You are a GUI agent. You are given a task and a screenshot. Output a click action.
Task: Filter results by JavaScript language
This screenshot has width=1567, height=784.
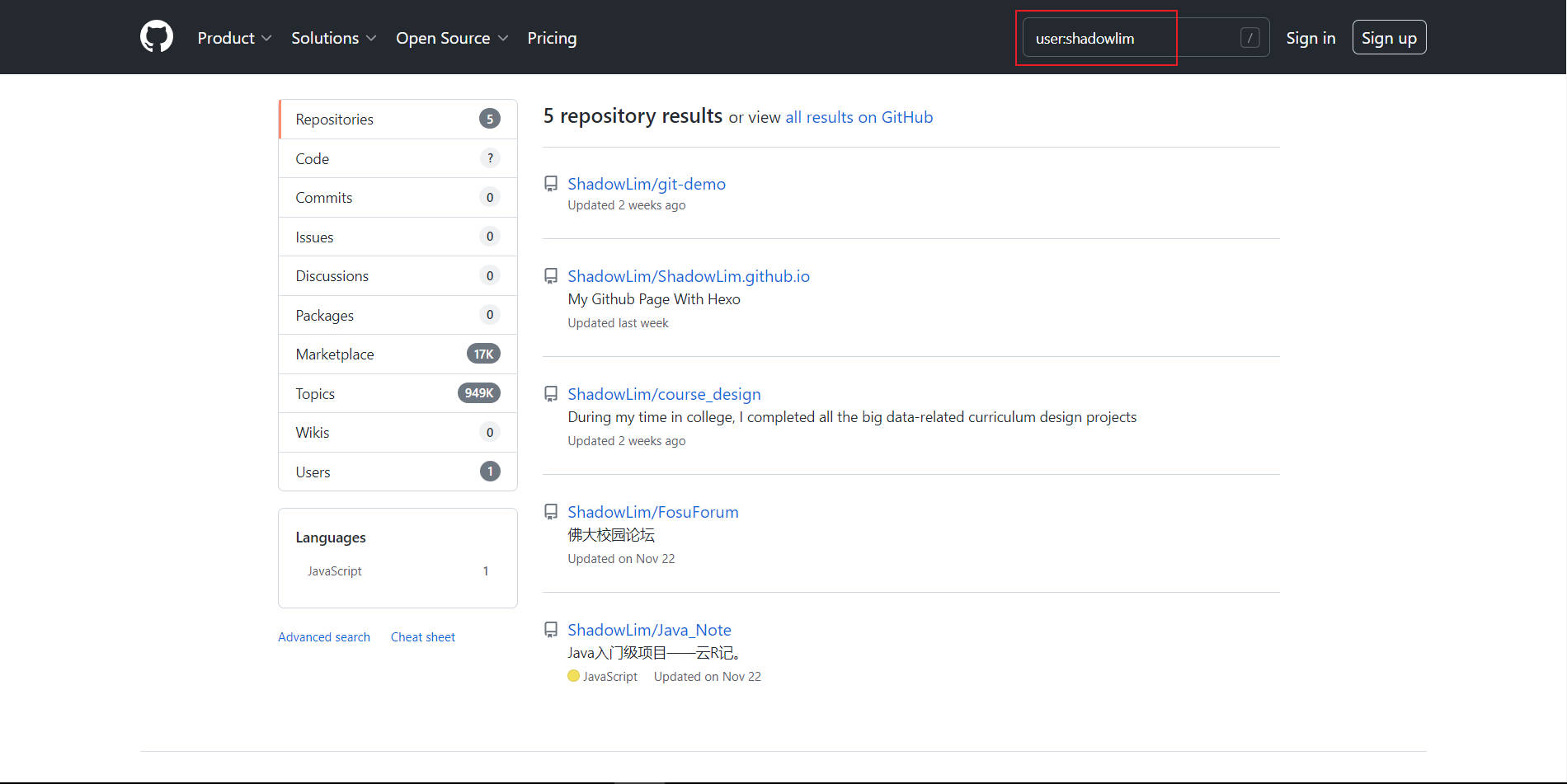tap(398, 570)
